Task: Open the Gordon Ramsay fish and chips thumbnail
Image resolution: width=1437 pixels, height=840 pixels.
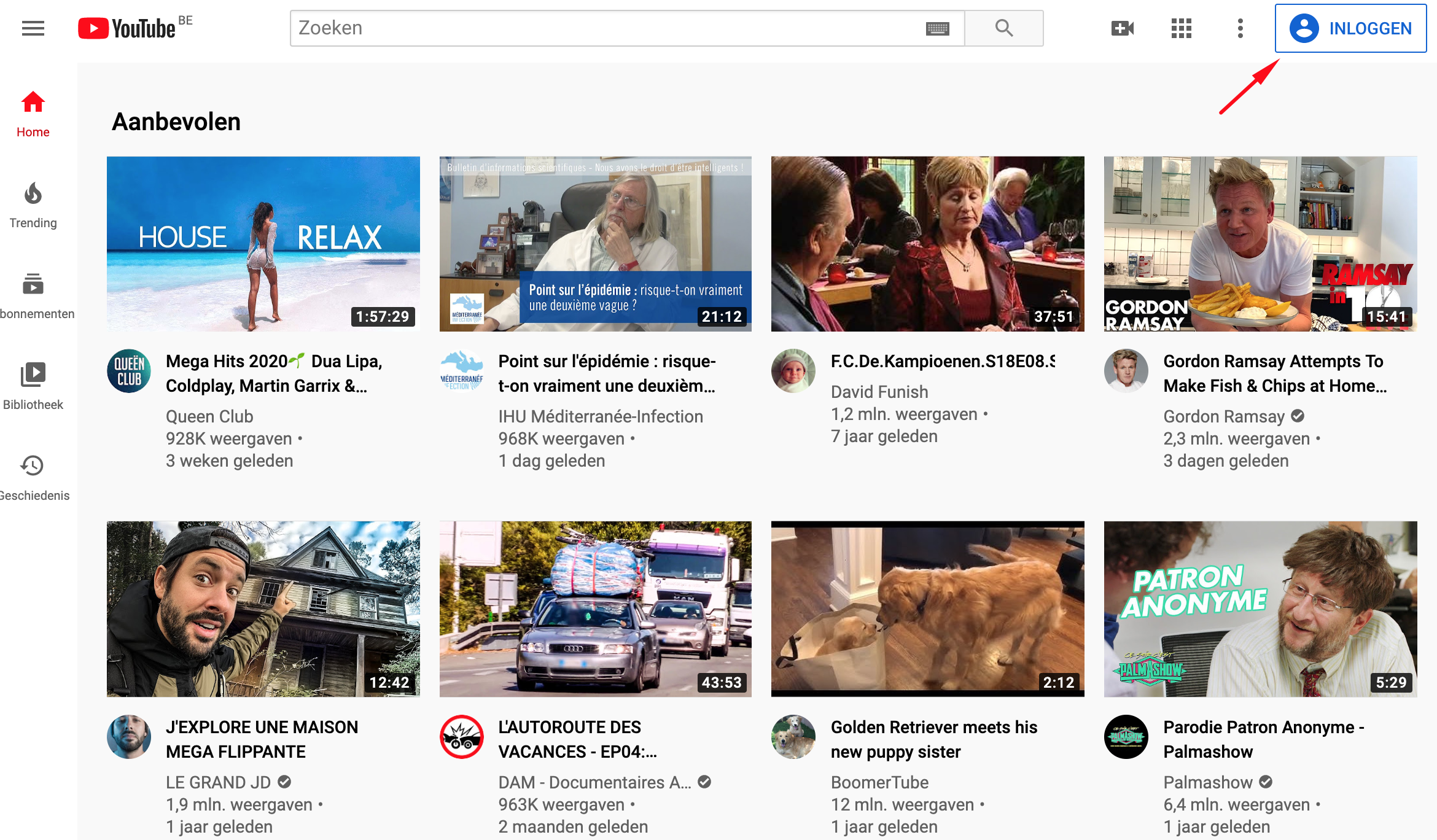Action: pyautogui.click(x=1261, y=244)
